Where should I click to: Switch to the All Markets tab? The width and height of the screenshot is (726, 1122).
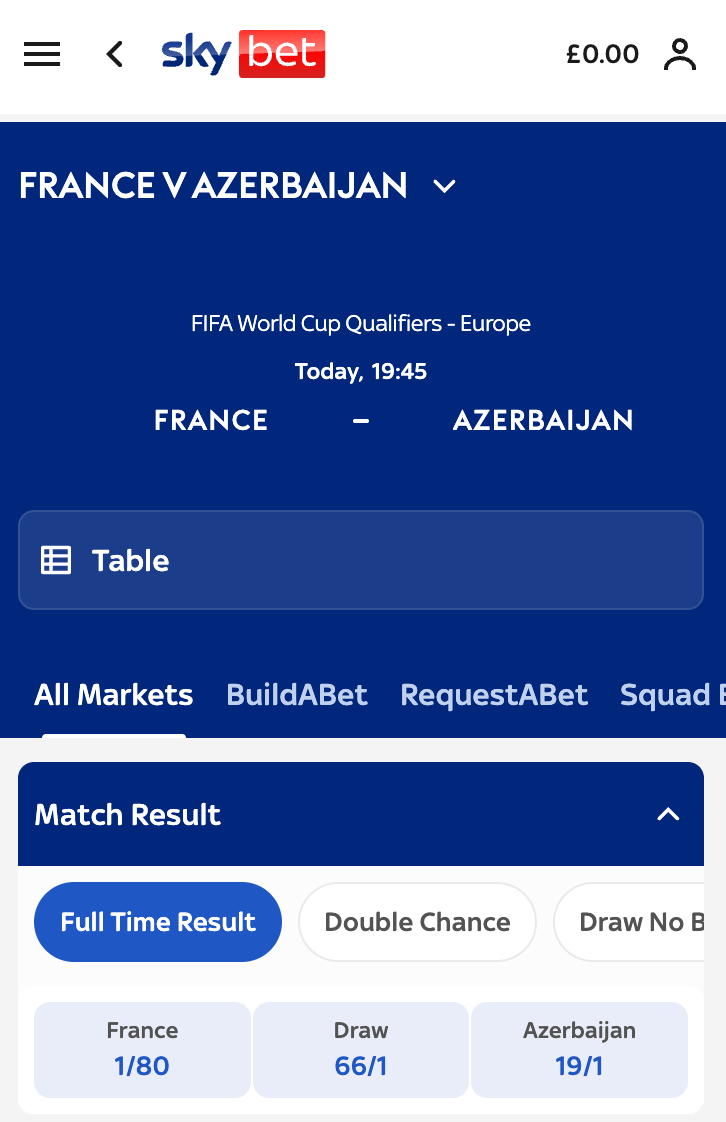tap(114, 695)
